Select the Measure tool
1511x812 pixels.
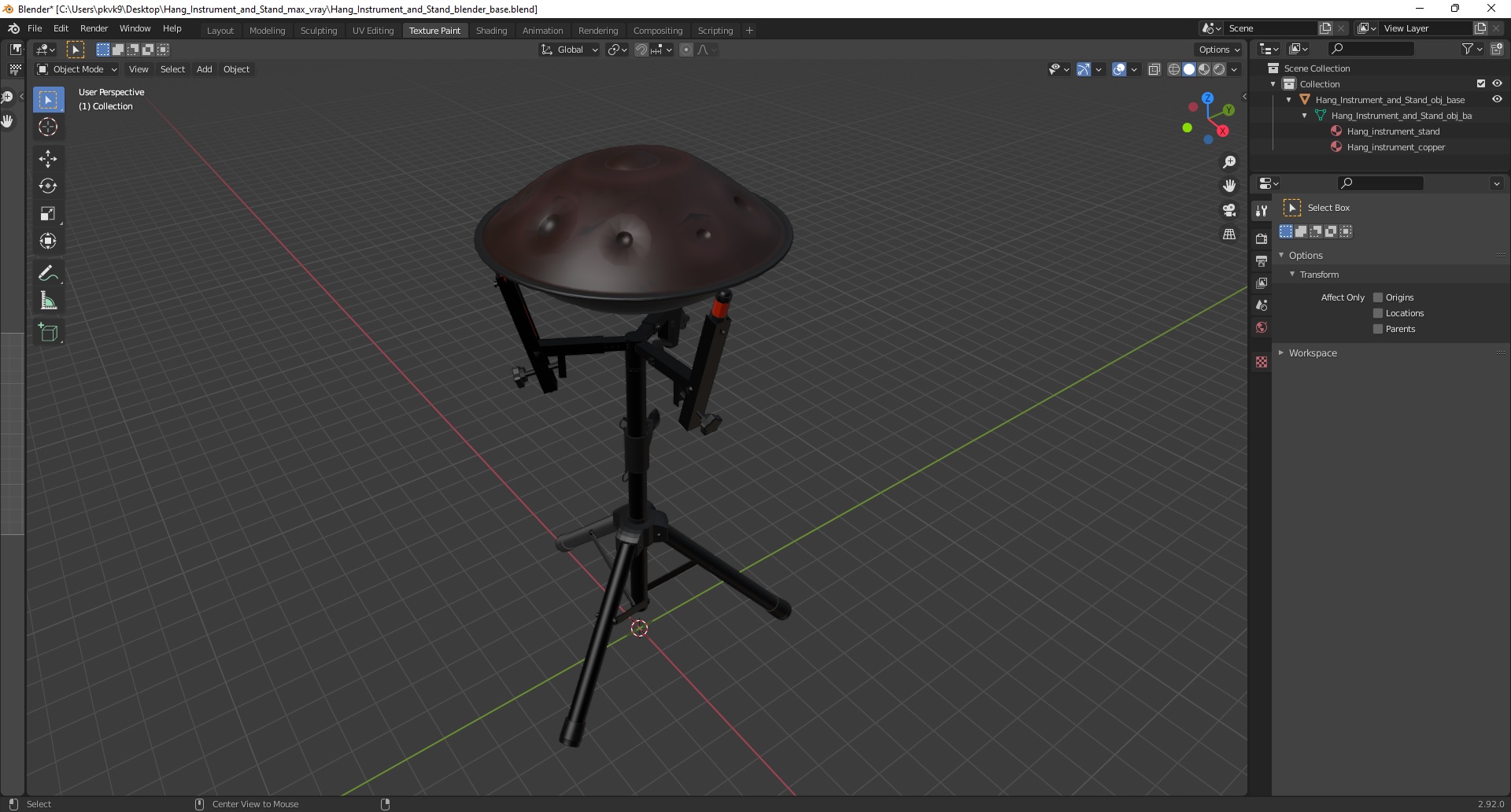[48, 301]
